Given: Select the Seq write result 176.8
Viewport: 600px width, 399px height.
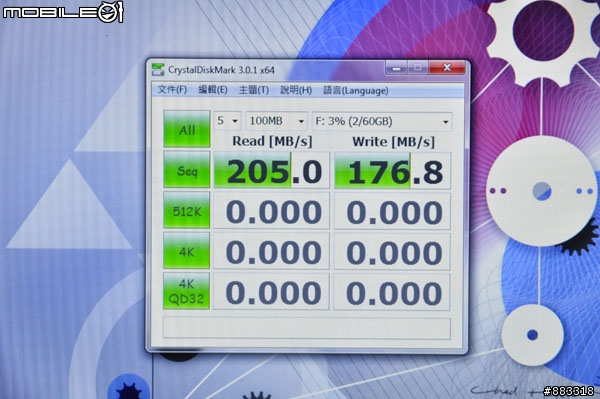Looking at the screenshot, I should tap(393, 171).
